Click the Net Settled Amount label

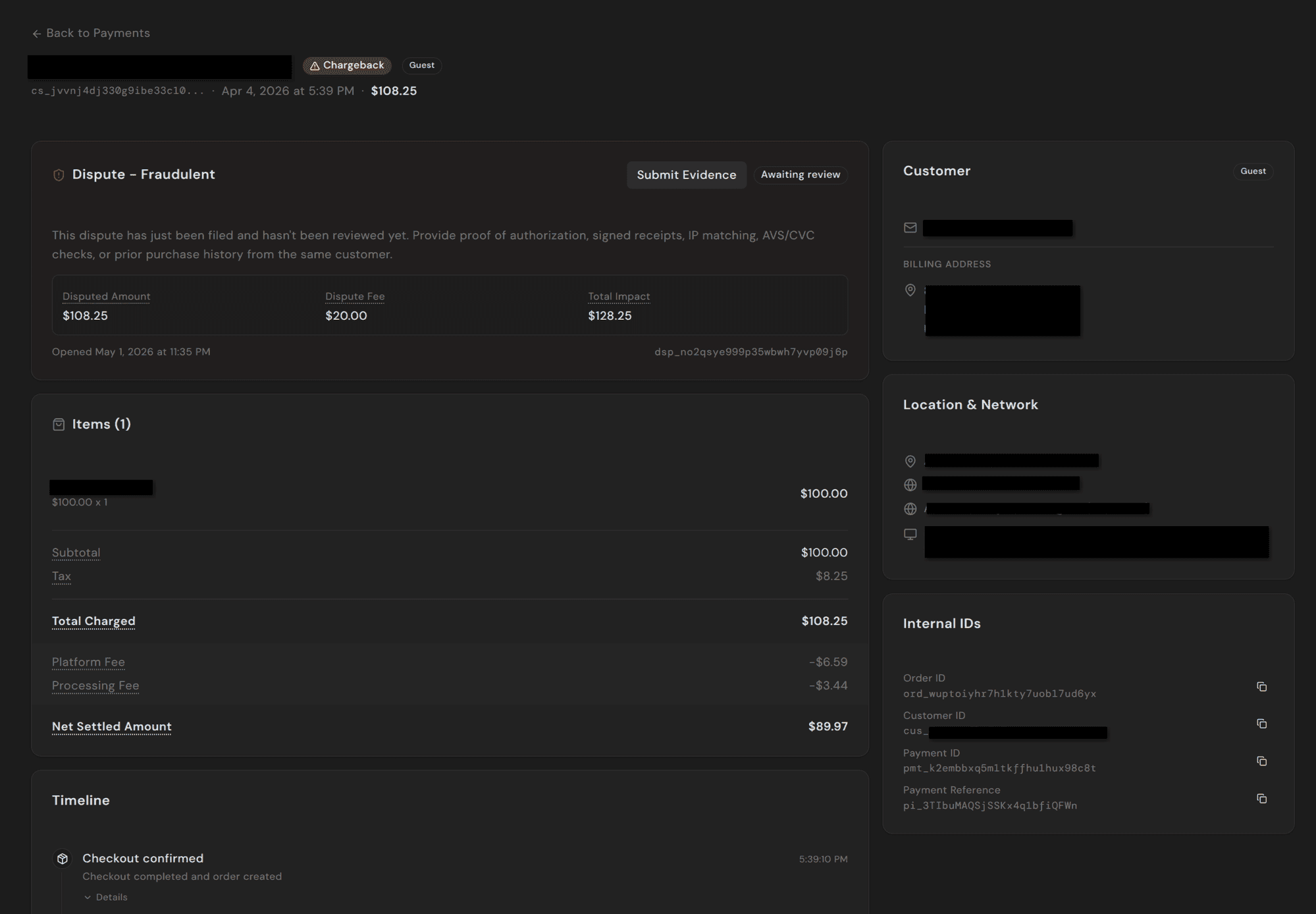click(x=112, y=726)
